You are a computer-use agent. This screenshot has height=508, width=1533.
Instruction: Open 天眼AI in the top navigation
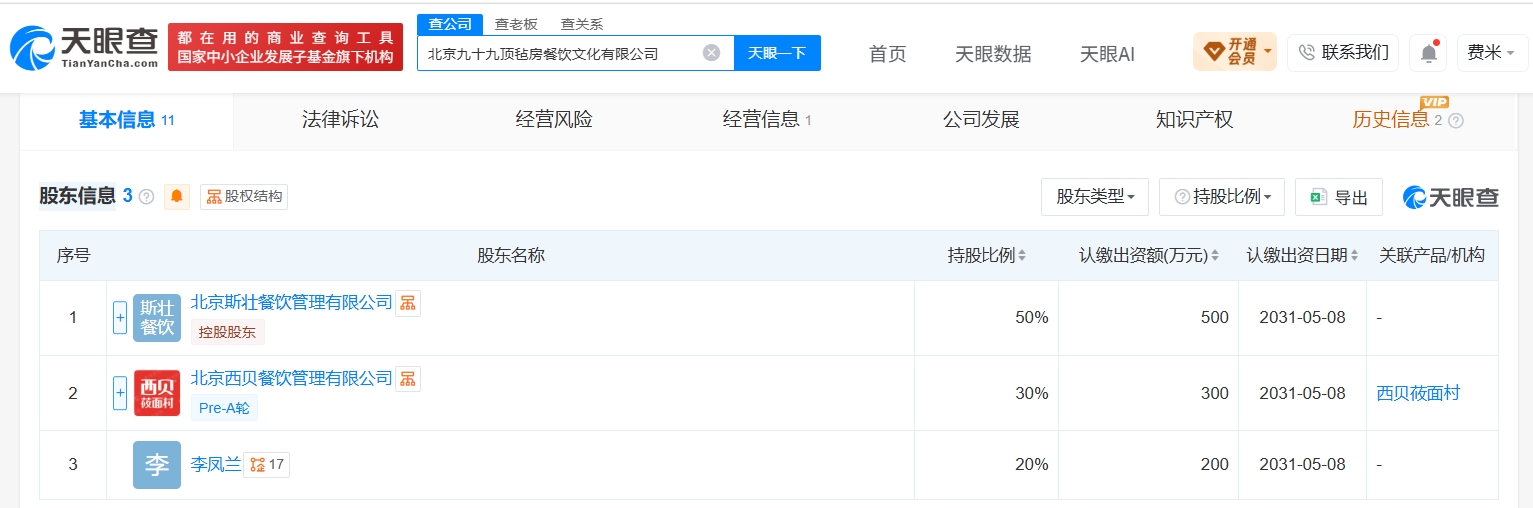pyautogui.click(x=1107, y=54)
